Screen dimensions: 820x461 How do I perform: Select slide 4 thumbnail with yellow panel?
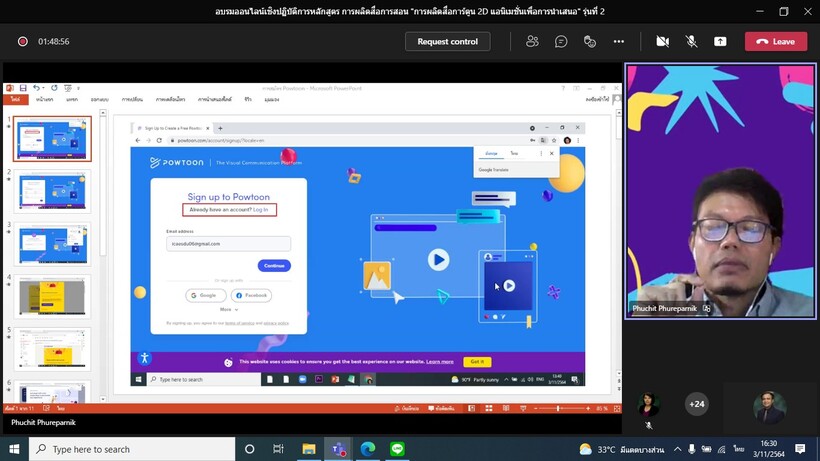(52, 296)
